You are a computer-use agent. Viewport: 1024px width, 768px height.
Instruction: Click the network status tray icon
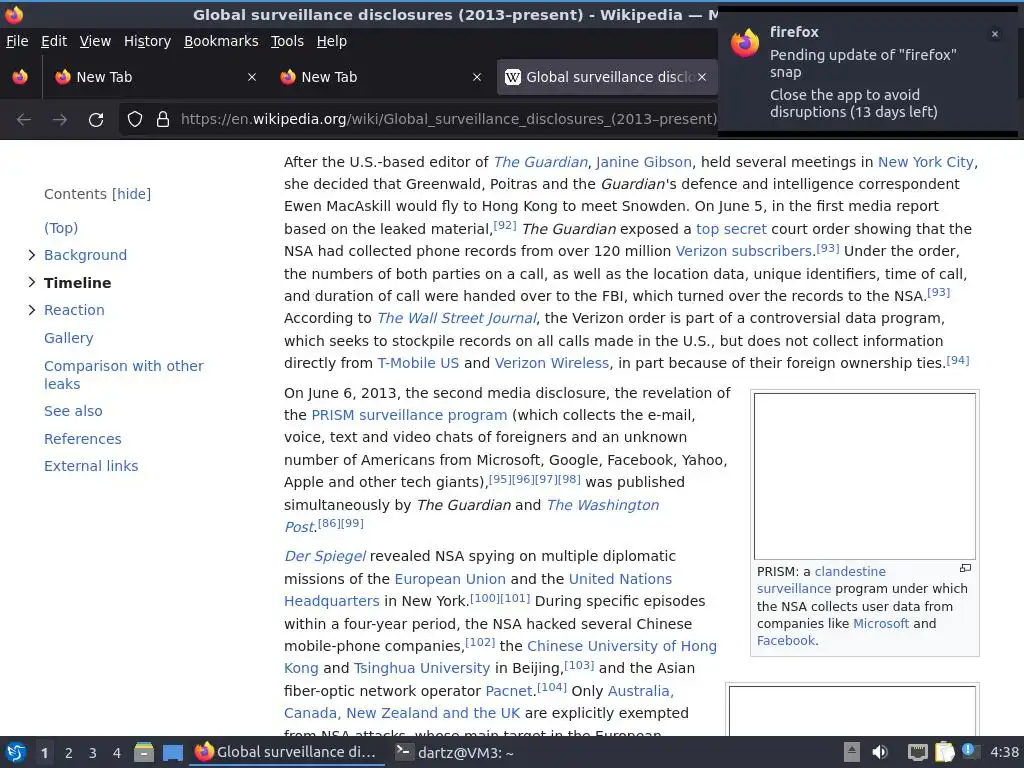click(917, 752)
